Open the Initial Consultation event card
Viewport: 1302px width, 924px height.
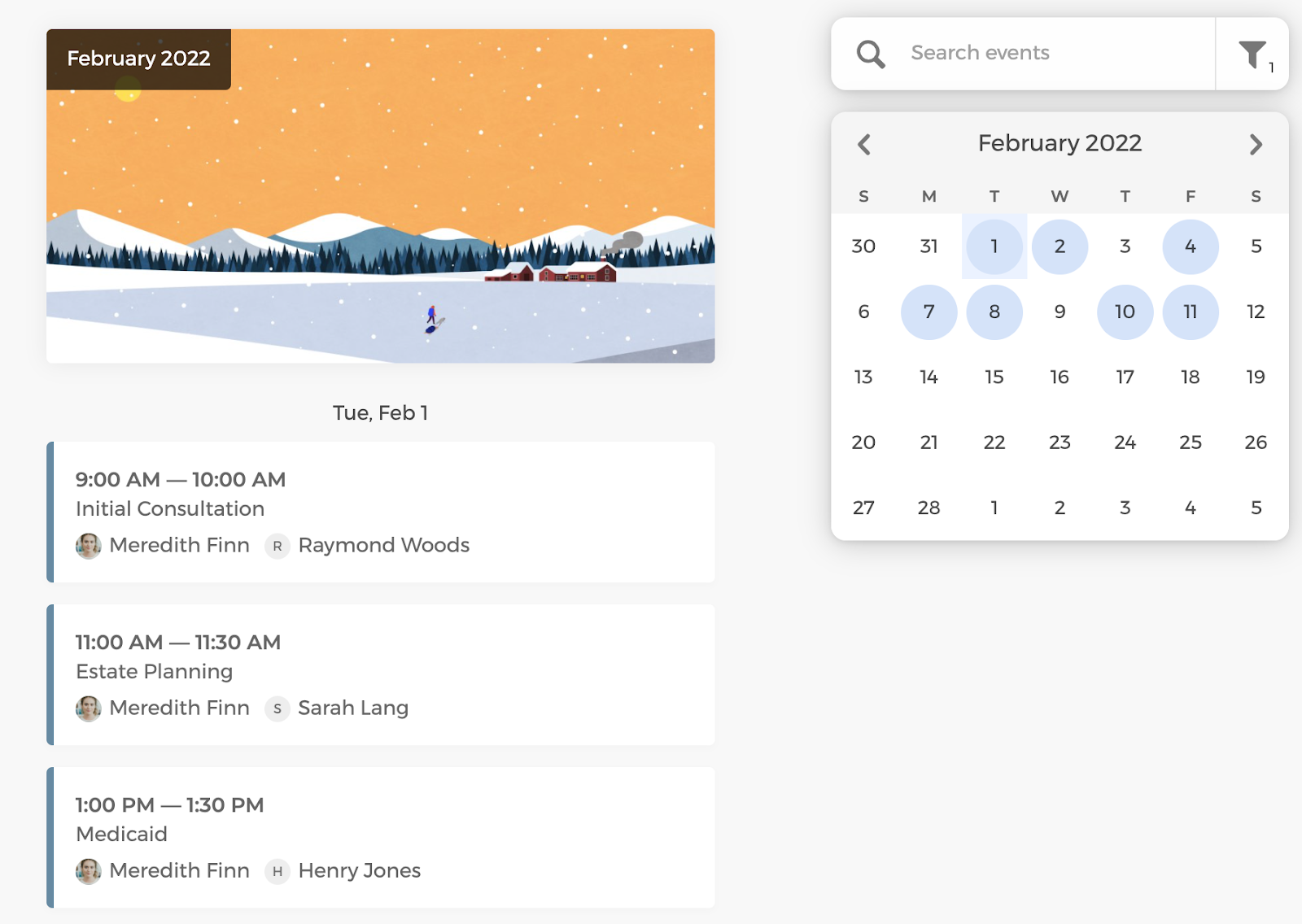click(x=381, y=511)
